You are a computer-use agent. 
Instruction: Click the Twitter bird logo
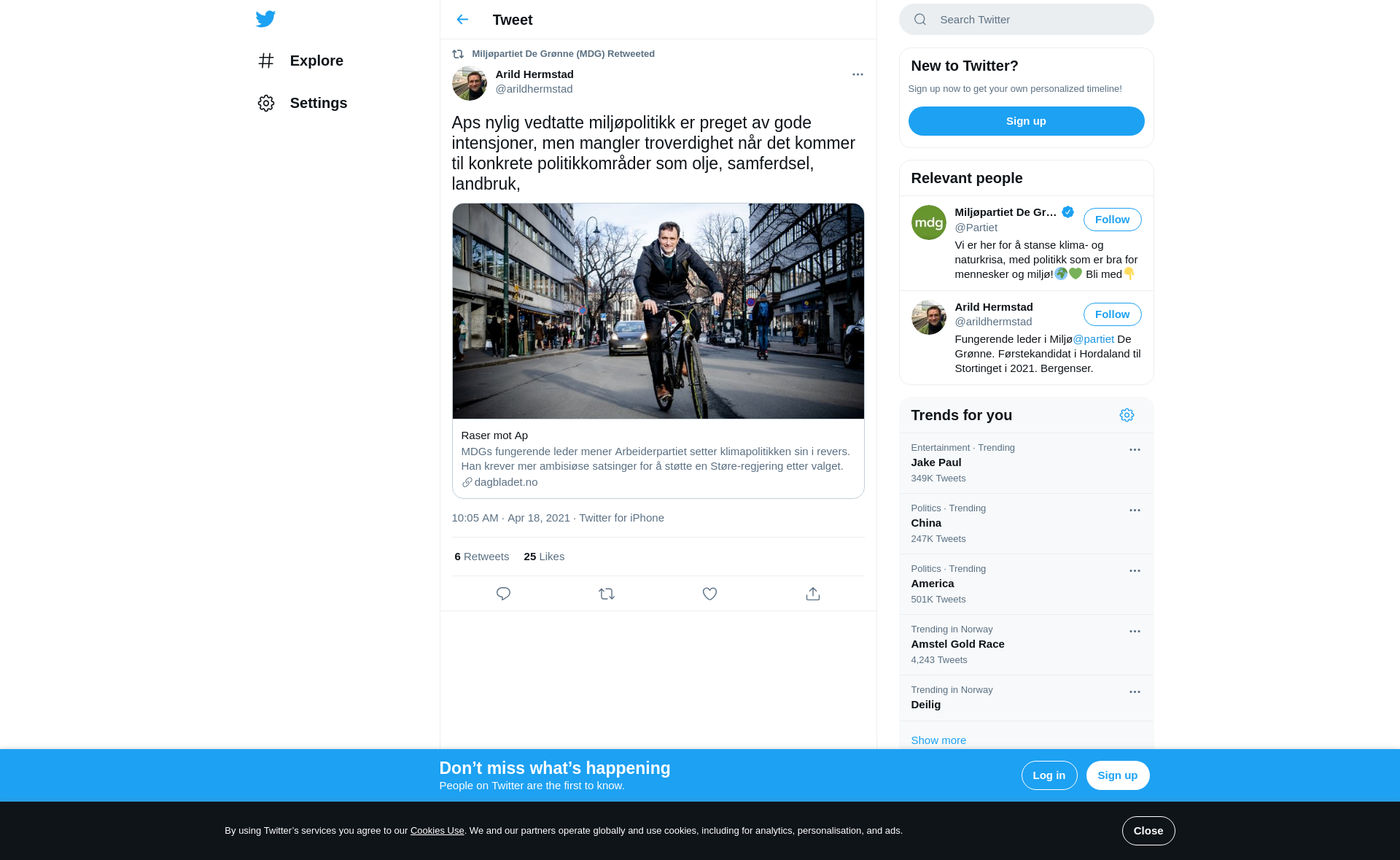coord(265,19)
